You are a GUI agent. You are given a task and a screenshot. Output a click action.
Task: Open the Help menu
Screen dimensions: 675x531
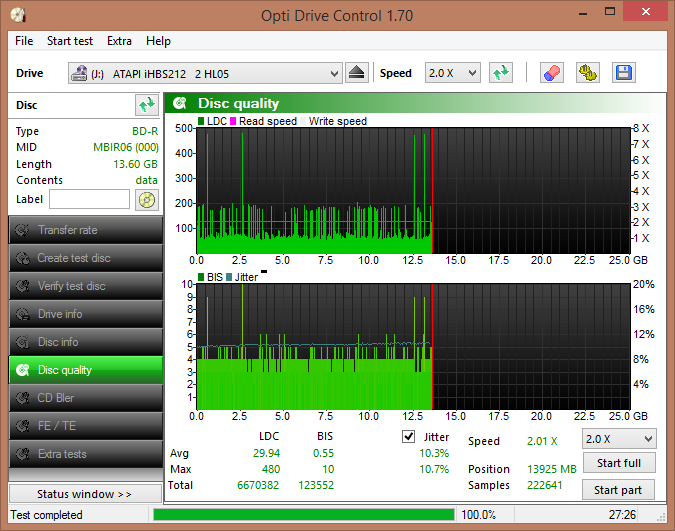[158, 41]
